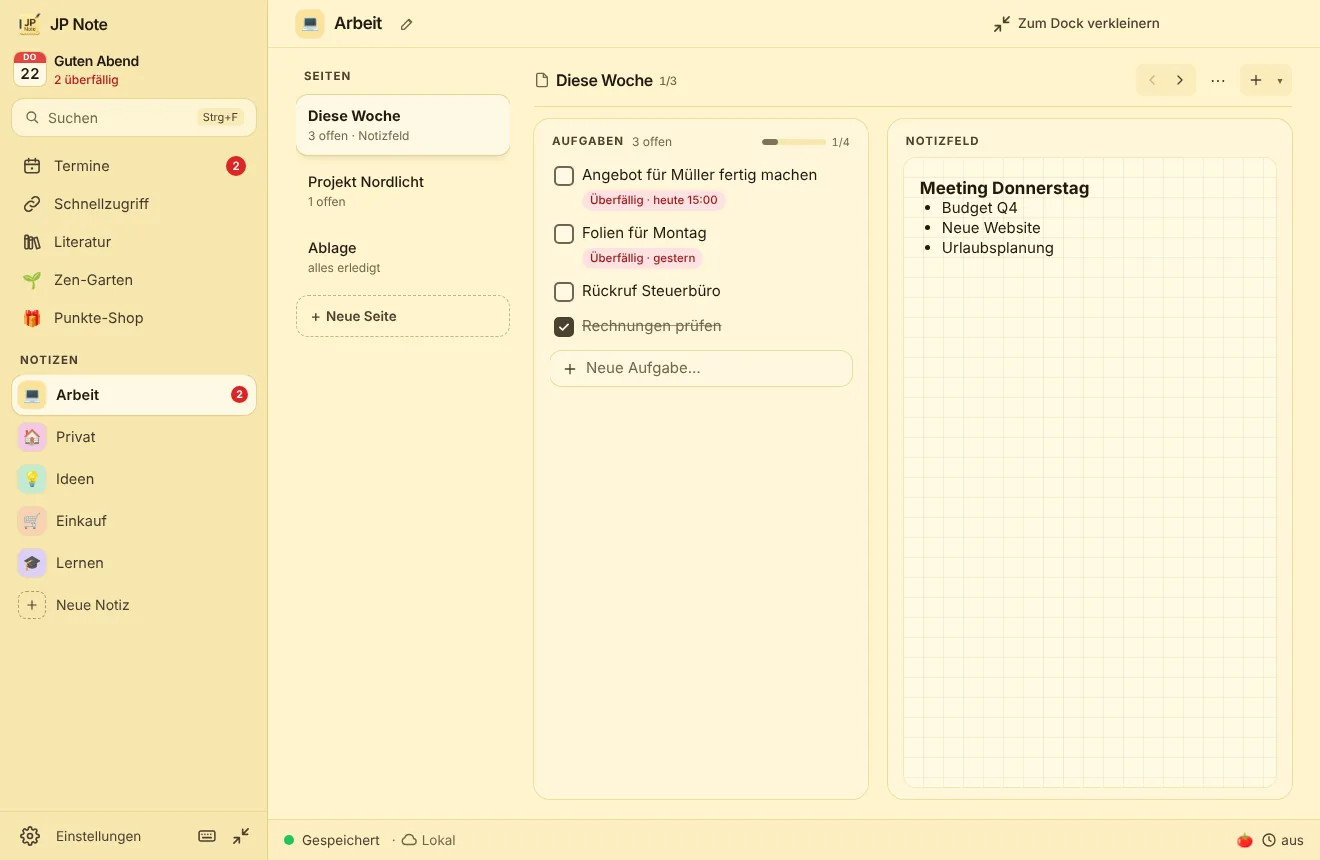Go to the previous page arrow

tap(1152, 80)
